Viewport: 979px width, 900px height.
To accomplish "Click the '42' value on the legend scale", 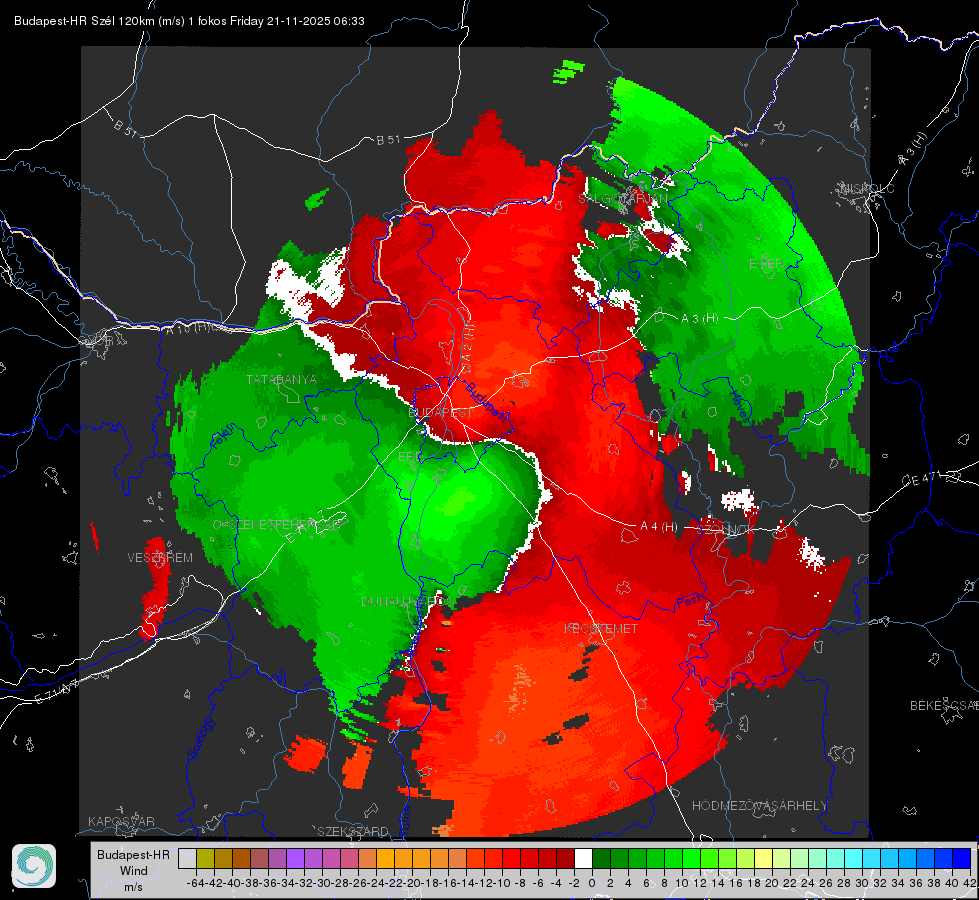I will (970, 883).
